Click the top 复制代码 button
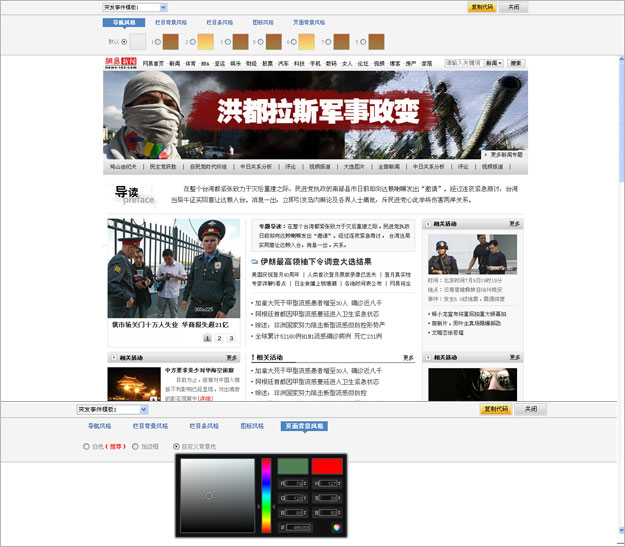 coord(482,7)
